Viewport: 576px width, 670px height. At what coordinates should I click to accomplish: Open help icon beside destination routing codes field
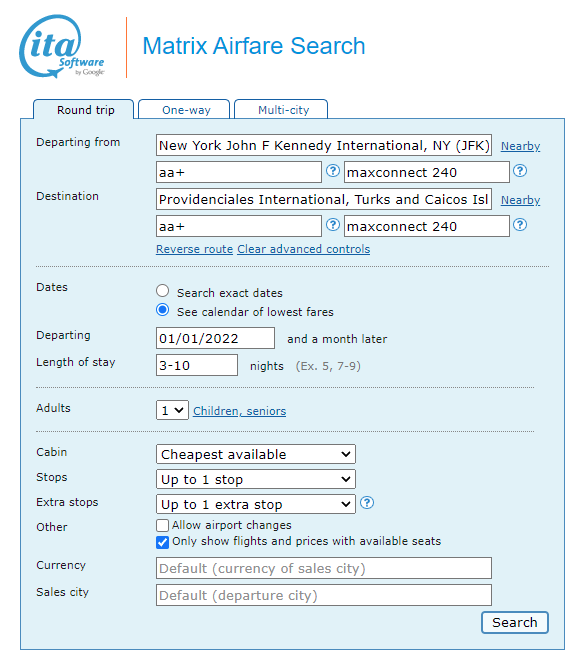point(333,225)
